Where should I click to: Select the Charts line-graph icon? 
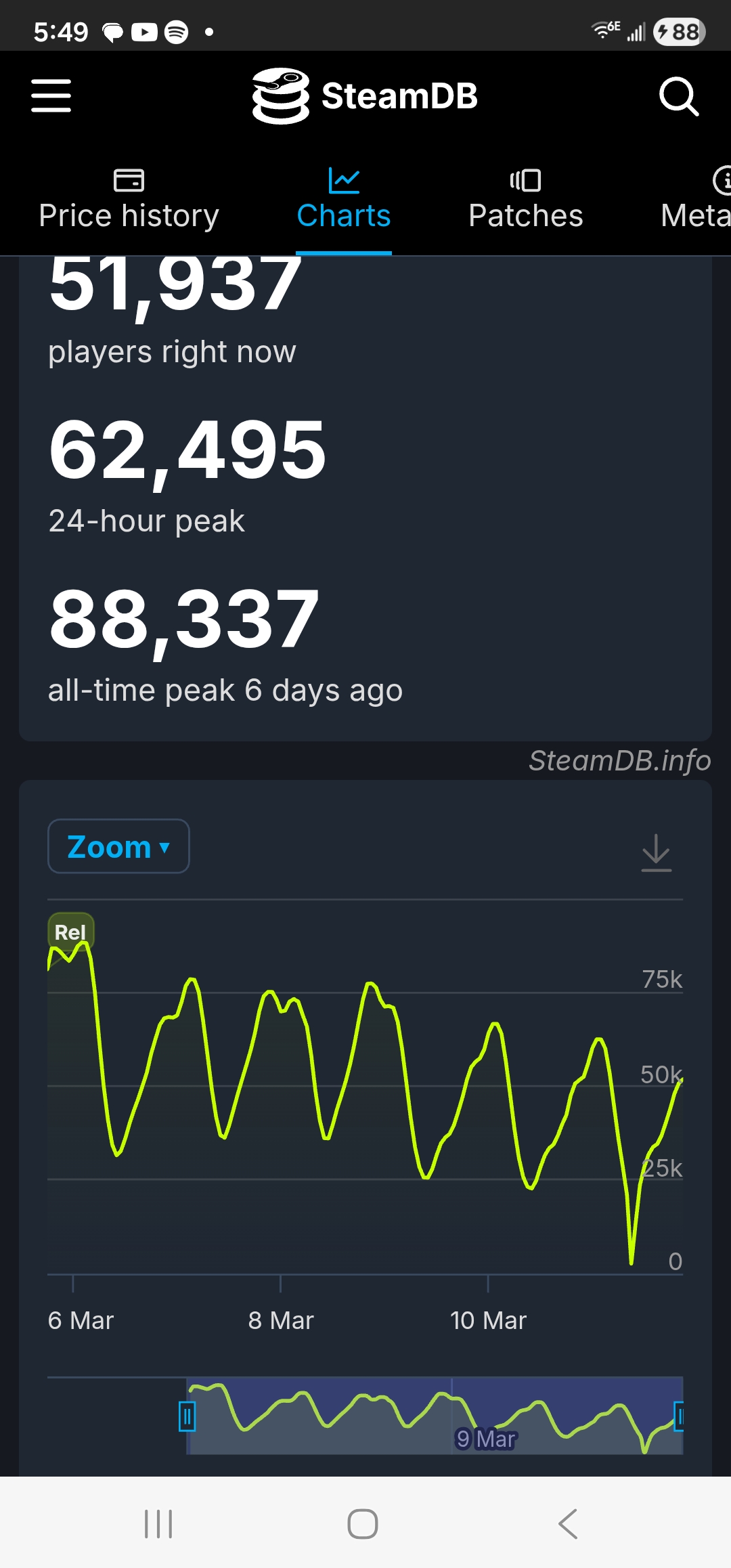tap(343, 179)
